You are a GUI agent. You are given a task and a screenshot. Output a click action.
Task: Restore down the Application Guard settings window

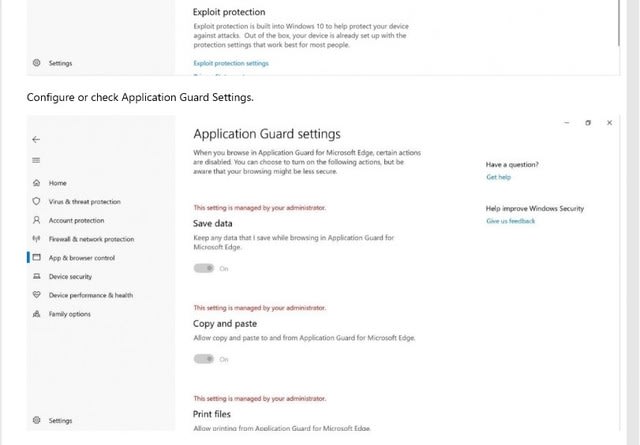[588, 122]
